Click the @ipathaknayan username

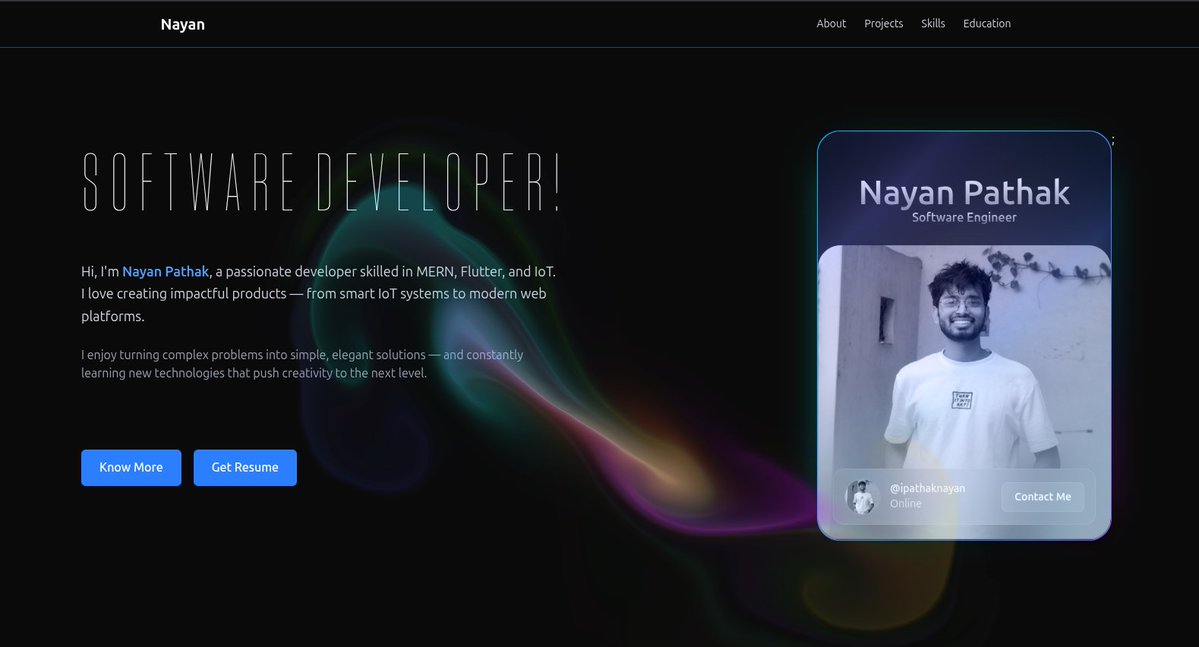pyautogui.click(x=927, y=487)
